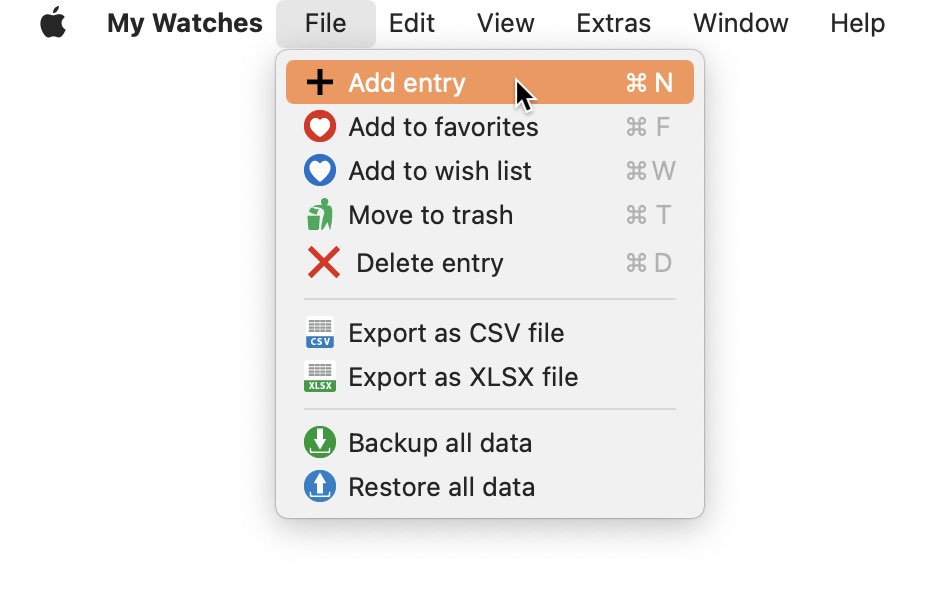925x595 pixels.
Task: Click the blue restore upload arrow icon
Action: [x=320, y=486]
